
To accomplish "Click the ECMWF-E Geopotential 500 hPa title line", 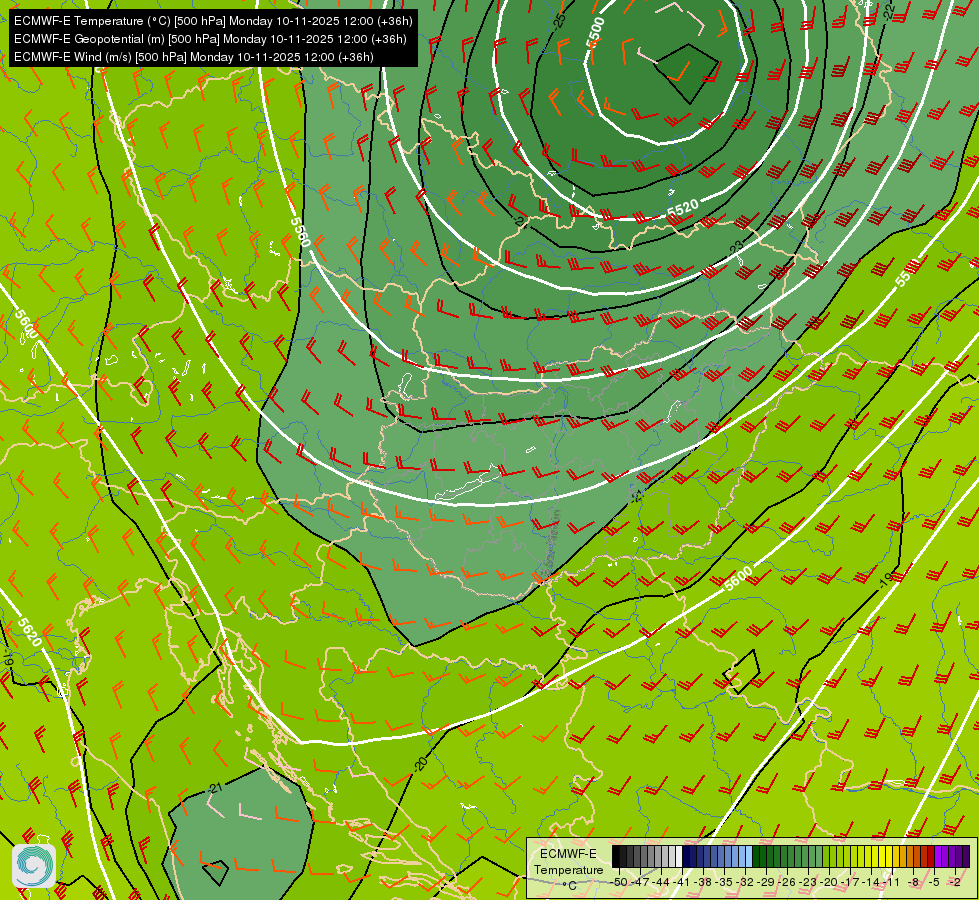I will pos(210,39).
